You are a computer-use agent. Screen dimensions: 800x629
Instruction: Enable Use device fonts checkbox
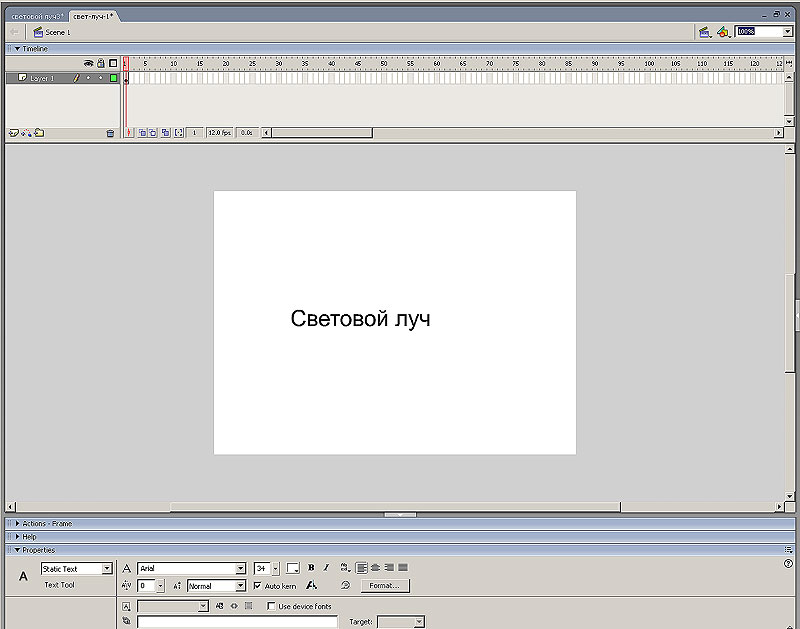pyautogui.click(x=271, y=606)
